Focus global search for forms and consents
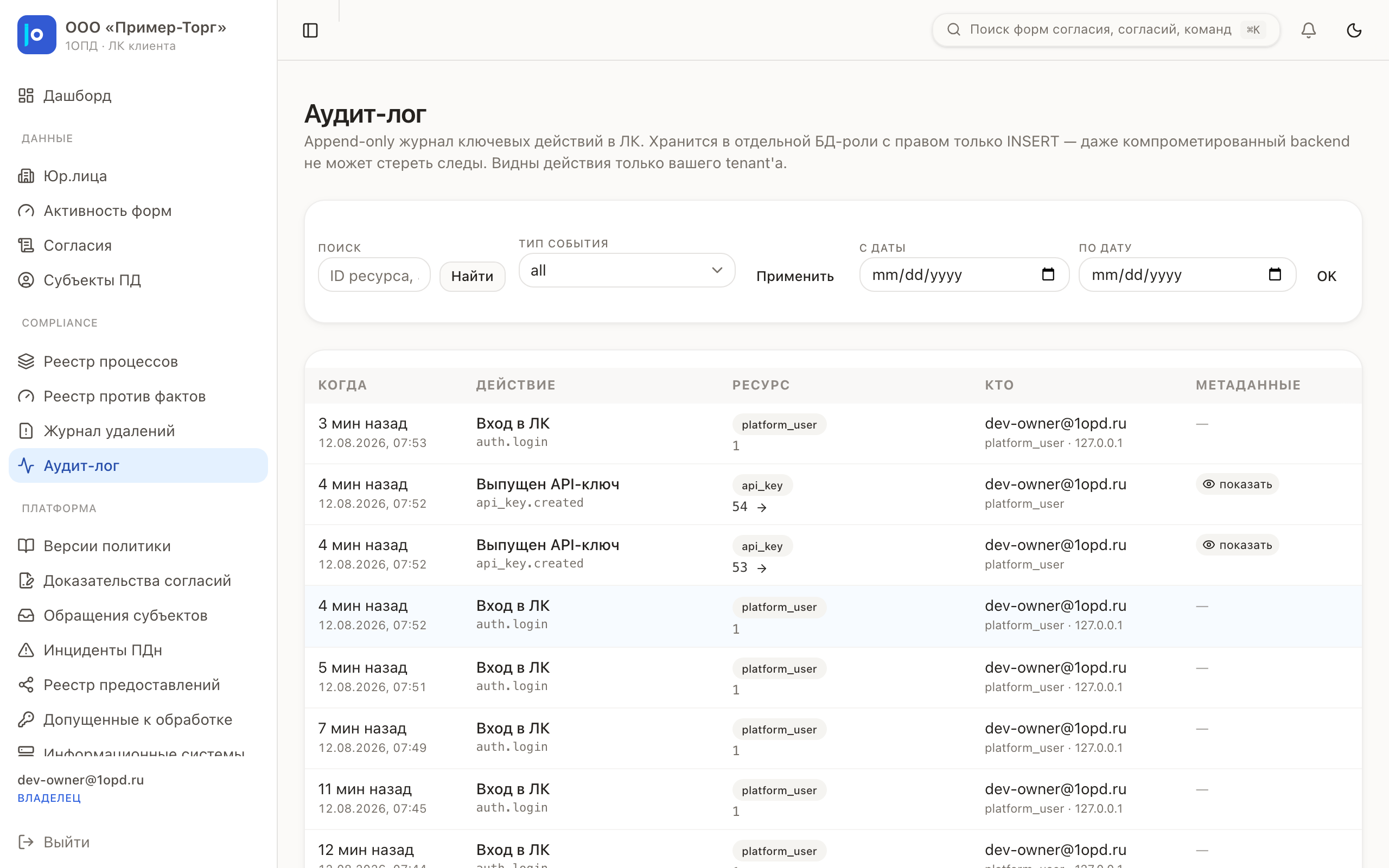 coord(1105,29)
